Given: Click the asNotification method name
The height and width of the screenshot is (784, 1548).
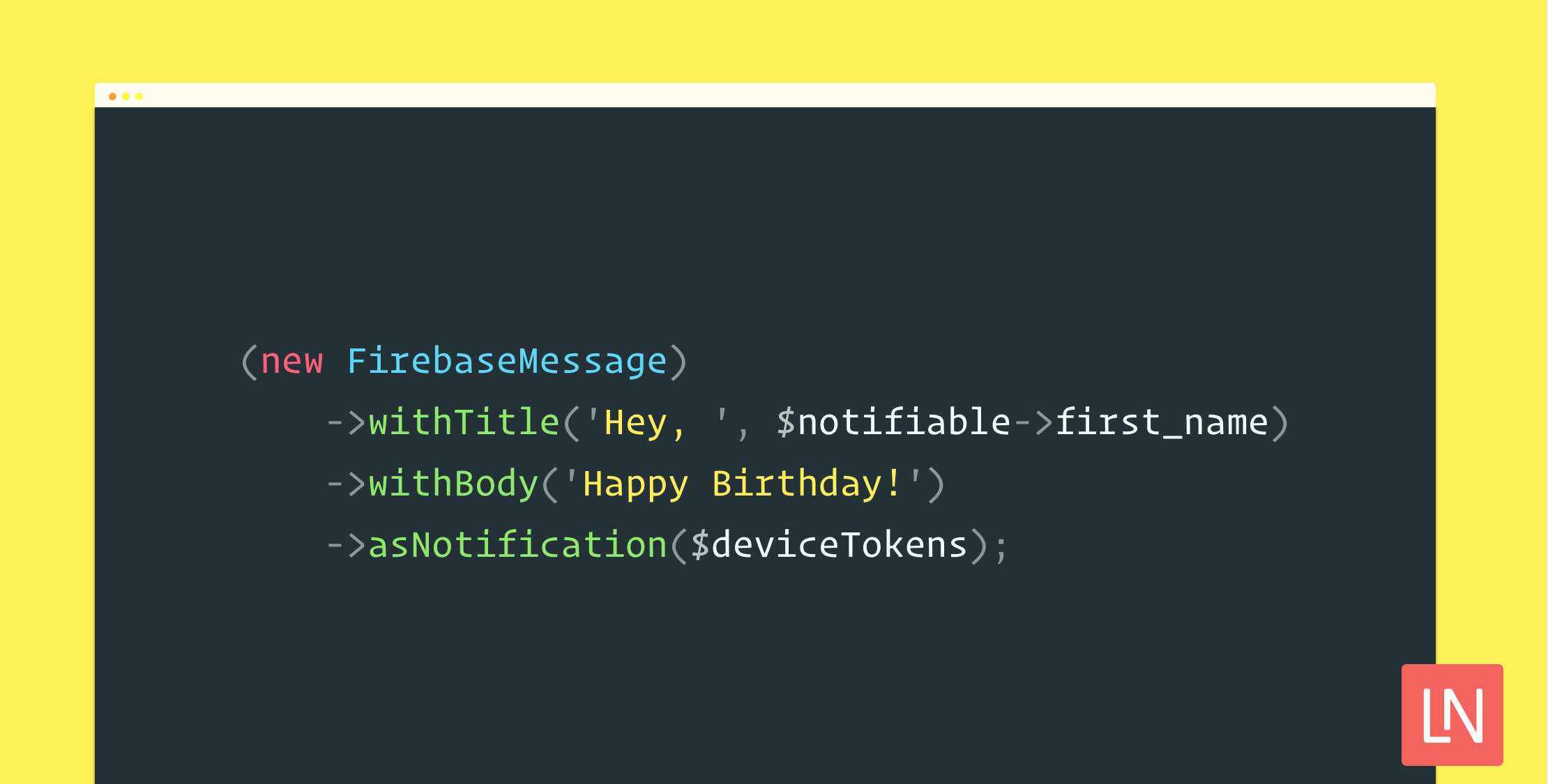Looking at the screenshot, I should tap(517, 545).
